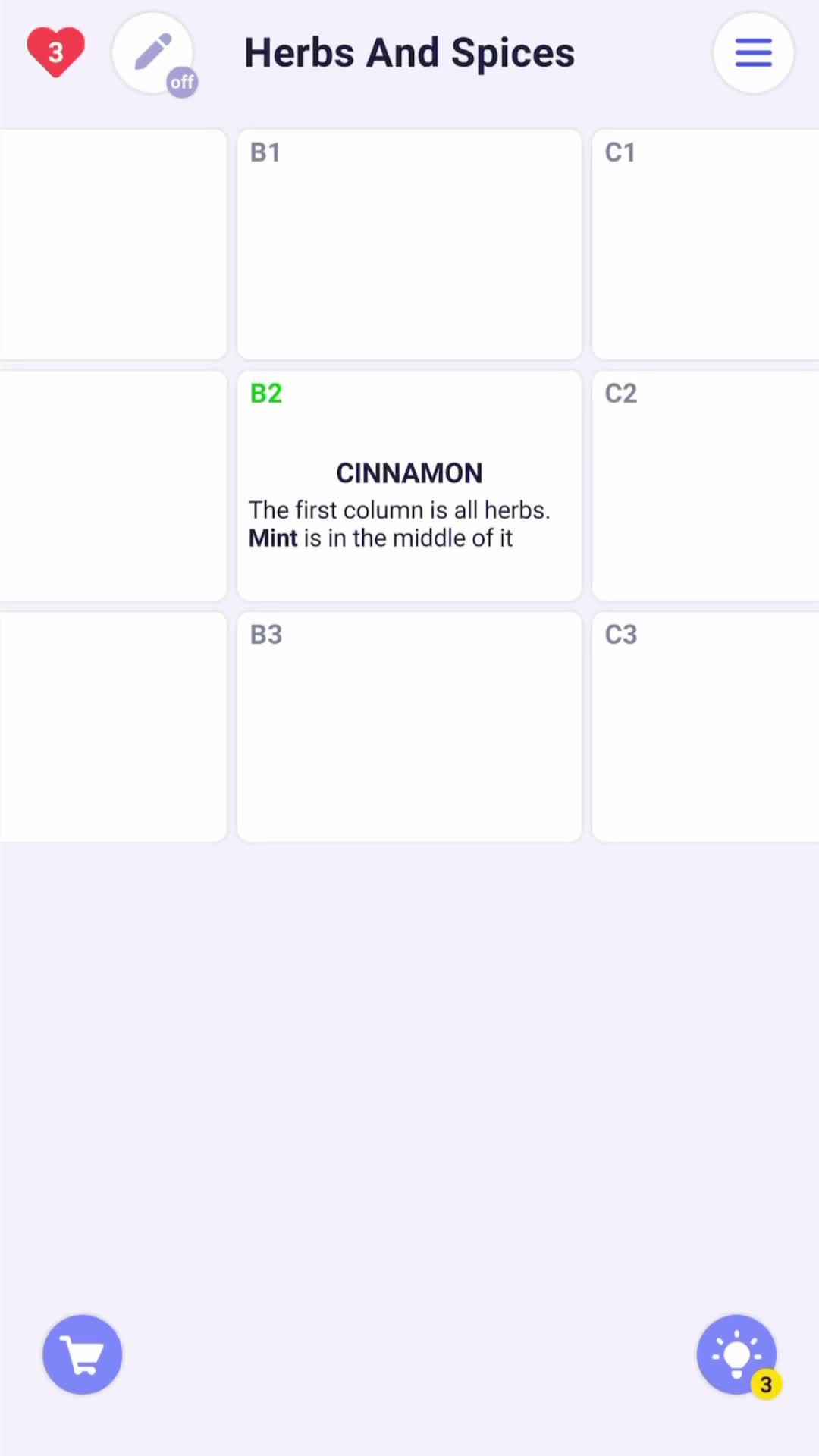Screen dimensions: 819x1456
Task: Tap the bold Mint clue word
Action: pyautogui.click(x=273, y=538)
